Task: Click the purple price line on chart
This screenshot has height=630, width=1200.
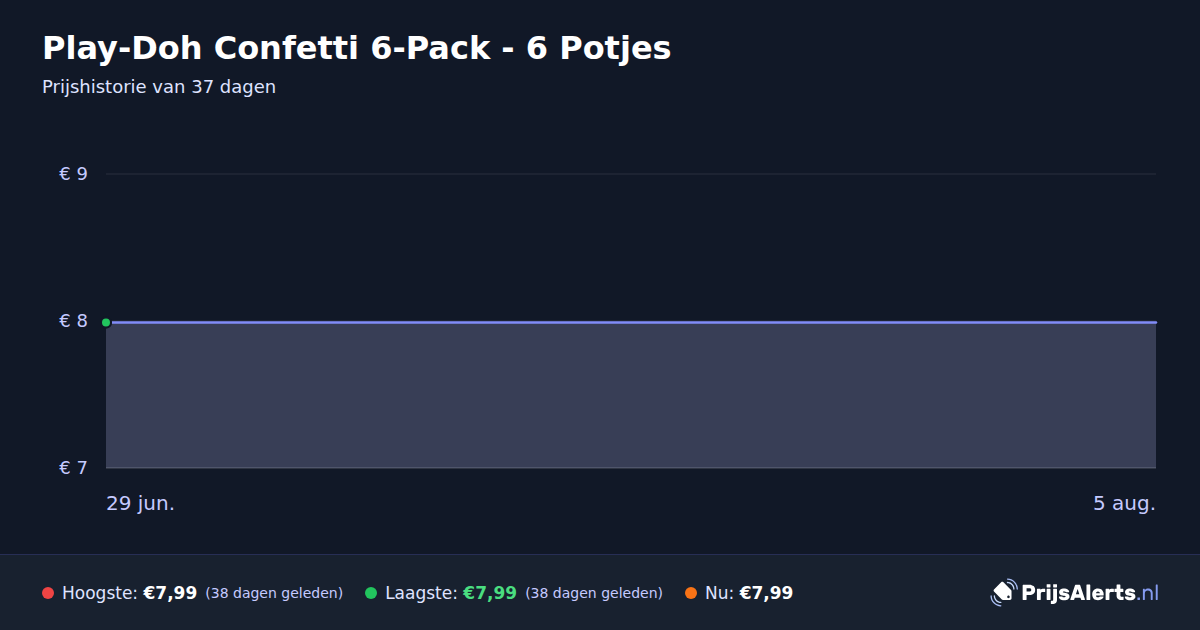Action: (x=631, y=322)
